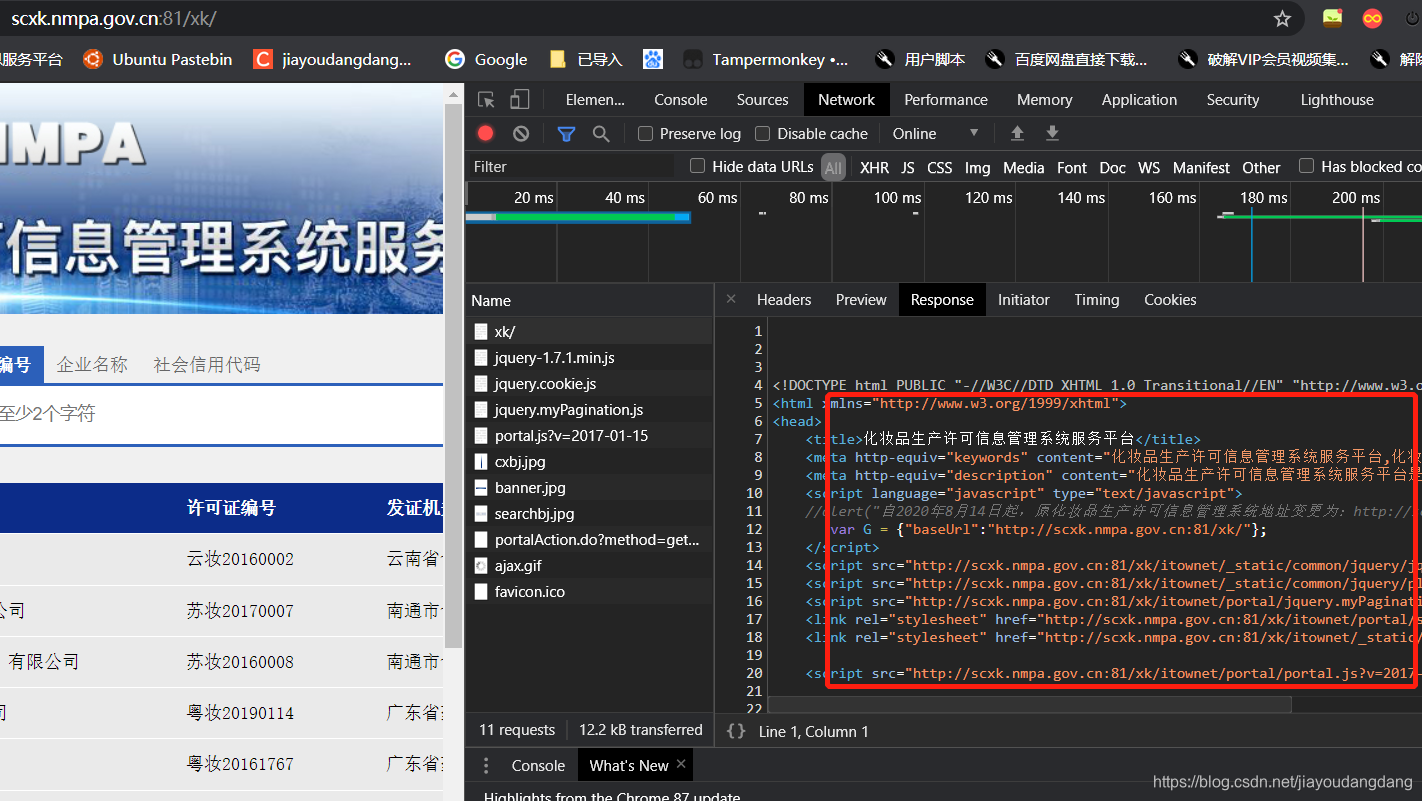
Task: Filter requests by Font
Action: coord(1072,168)
